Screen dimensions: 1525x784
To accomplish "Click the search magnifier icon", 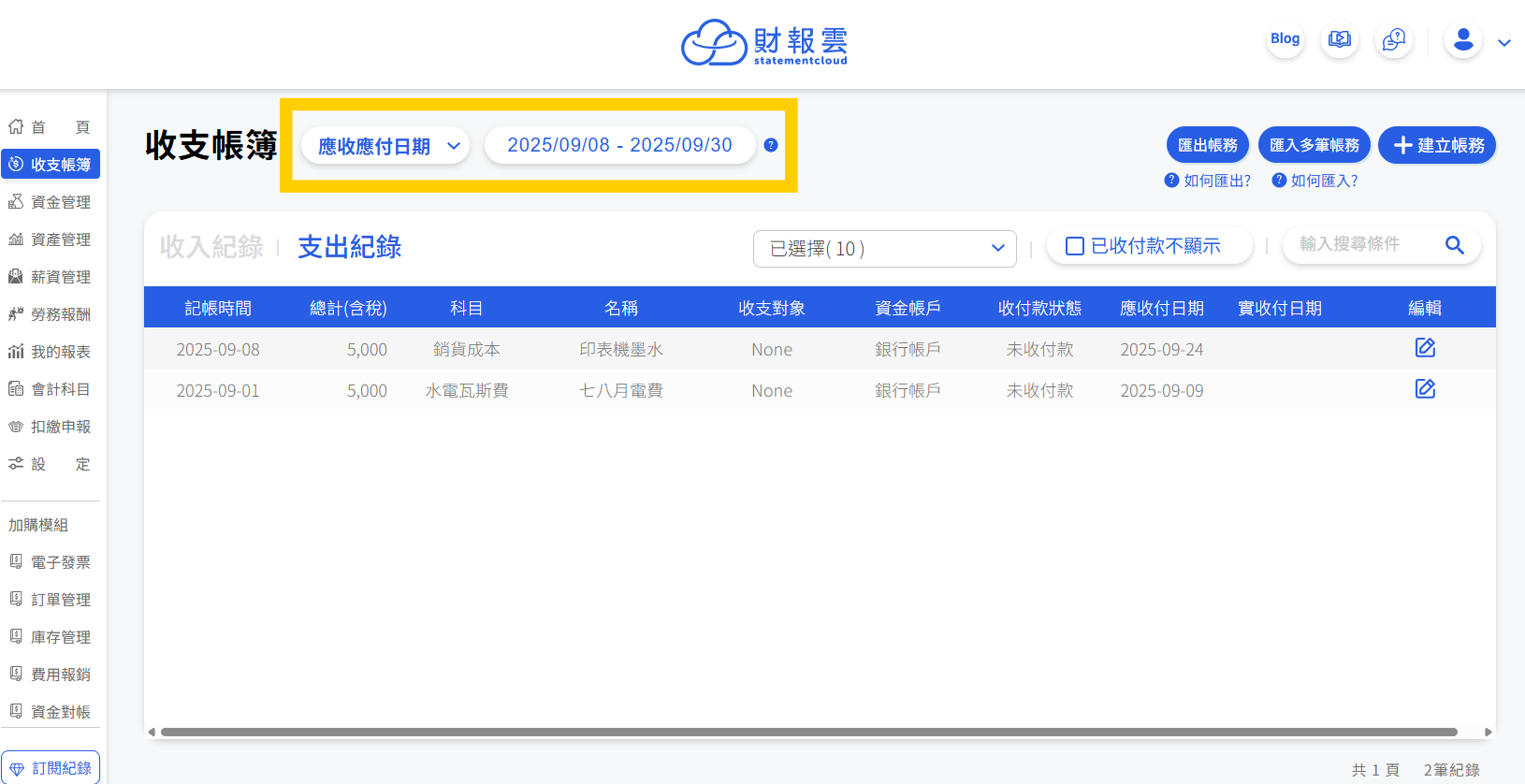I will tap(1454, 245).
